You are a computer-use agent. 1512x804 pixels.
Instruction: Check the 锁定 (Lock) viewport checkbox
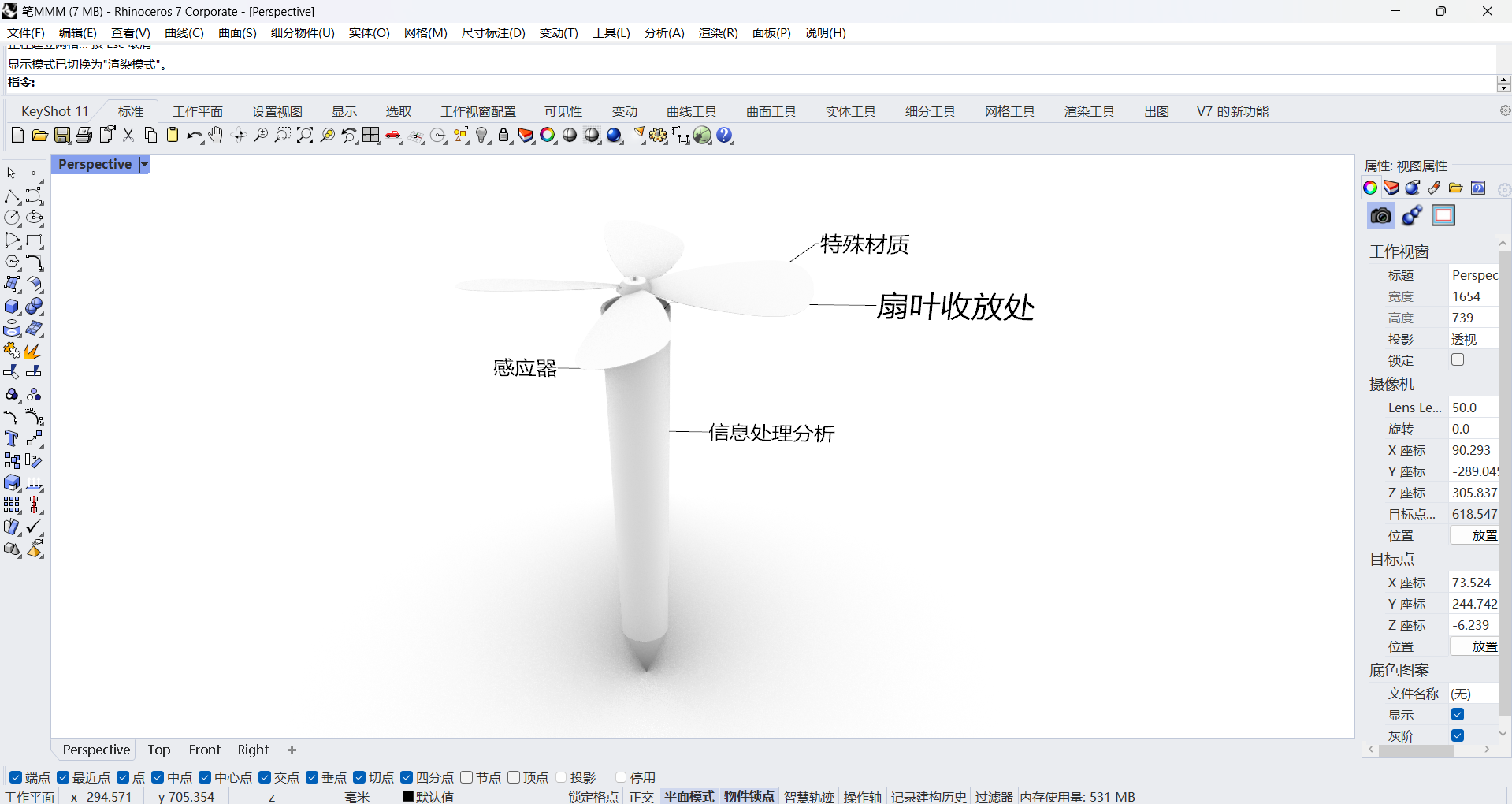tap(1458, 360)
